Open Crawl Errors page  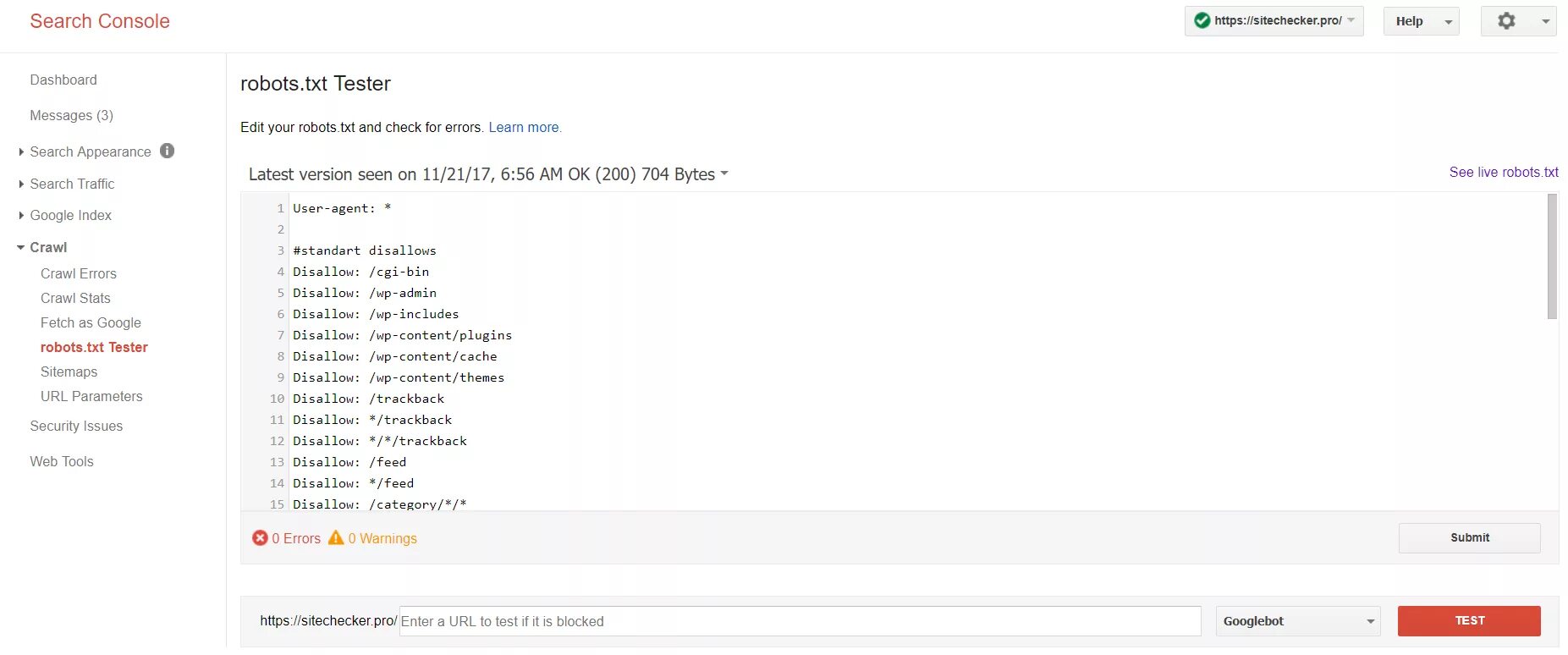click(x=79, y=273)
